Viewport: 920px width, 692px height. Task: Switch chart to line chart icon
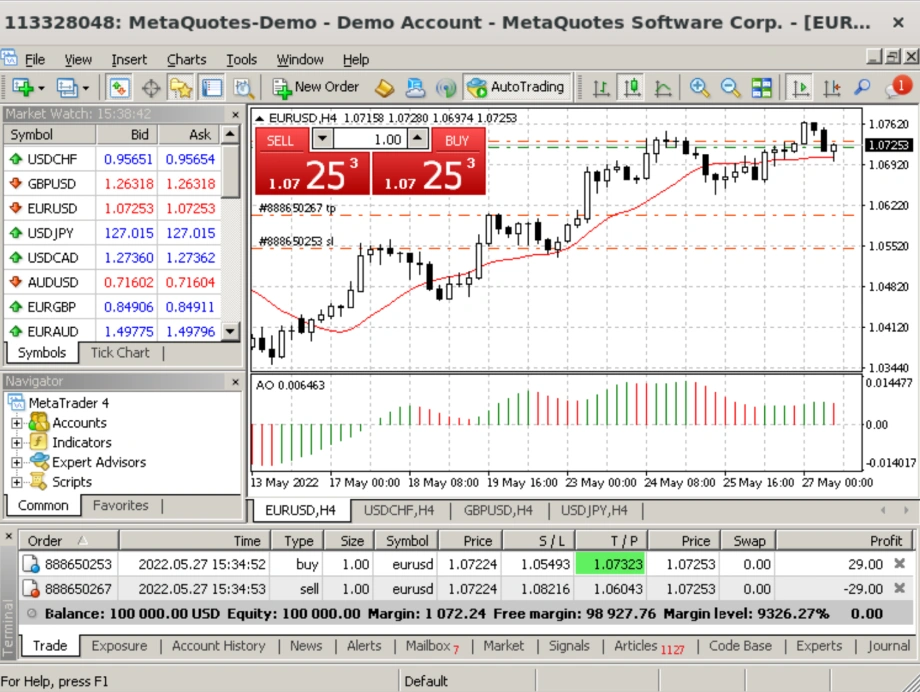[663, 88]
